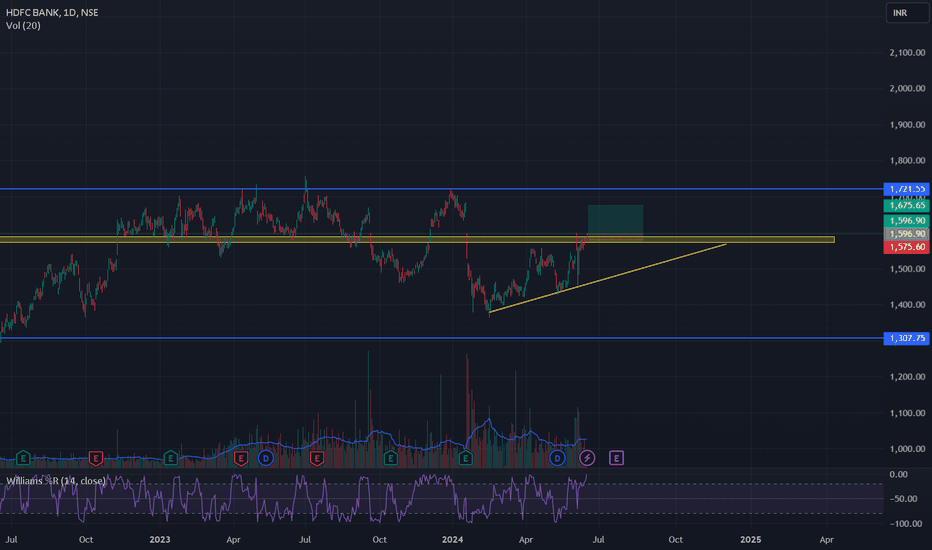Click the blue dividend marker in 2023
The image size is (932, 550).
point(266,458)
